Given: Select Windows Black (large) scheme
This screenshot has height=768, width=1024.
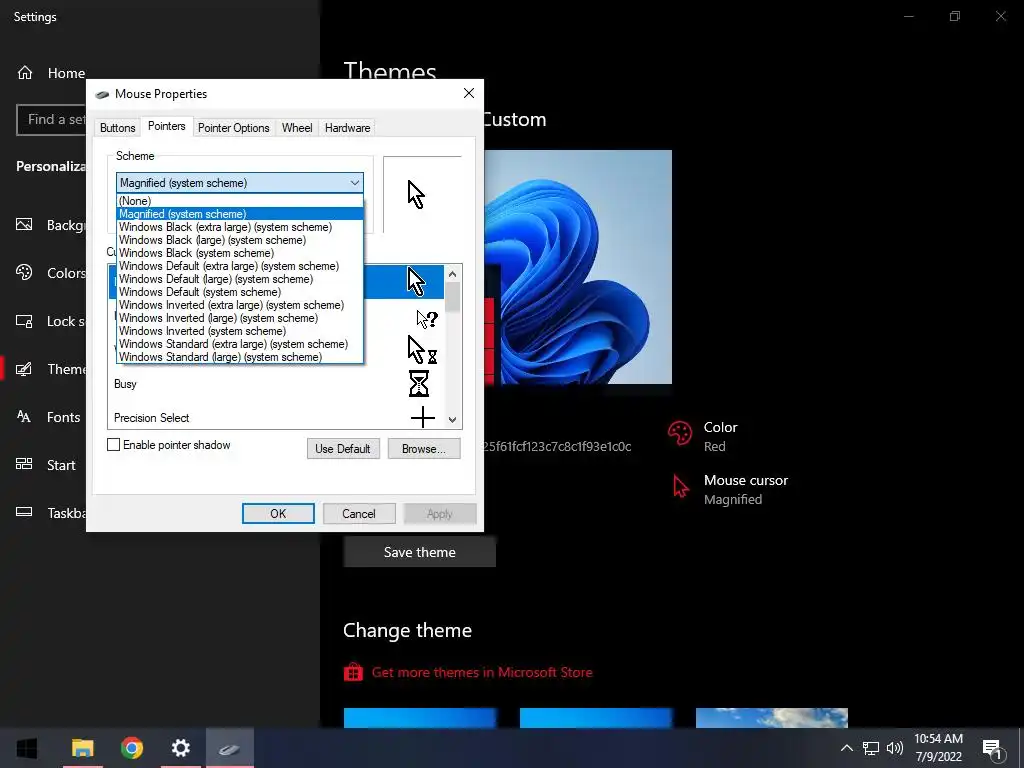Looking at the screenshot, I should (x=240, y=240).
